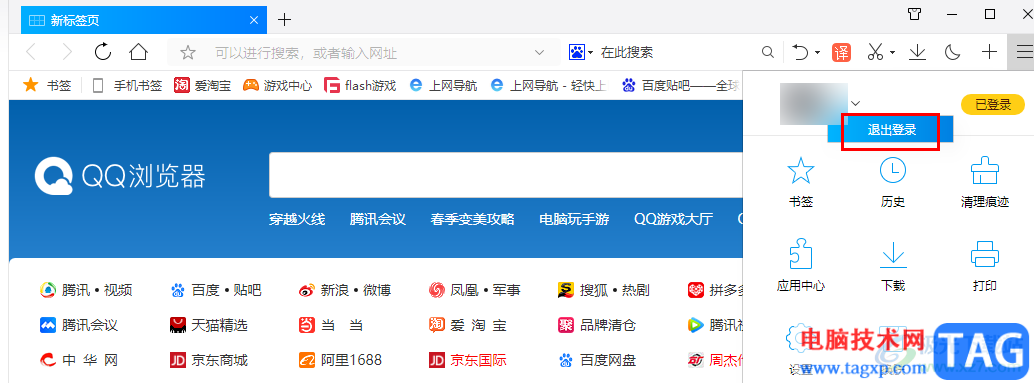Click QQ浏览器 logo
Image resolution: width=1034 pixels, height=383 pixels.
[120, 176]
